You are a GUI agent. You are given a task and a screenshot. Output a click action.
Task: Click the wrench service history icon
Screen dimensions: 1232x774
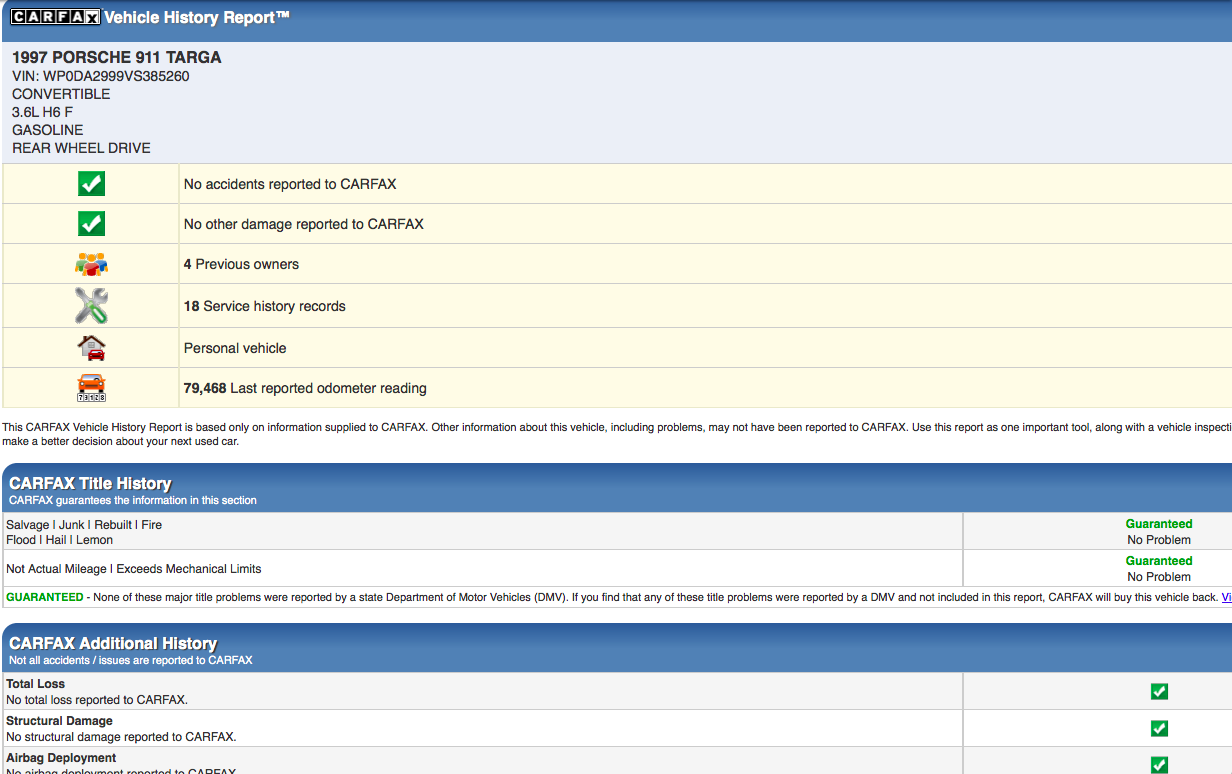click(91, 306)
